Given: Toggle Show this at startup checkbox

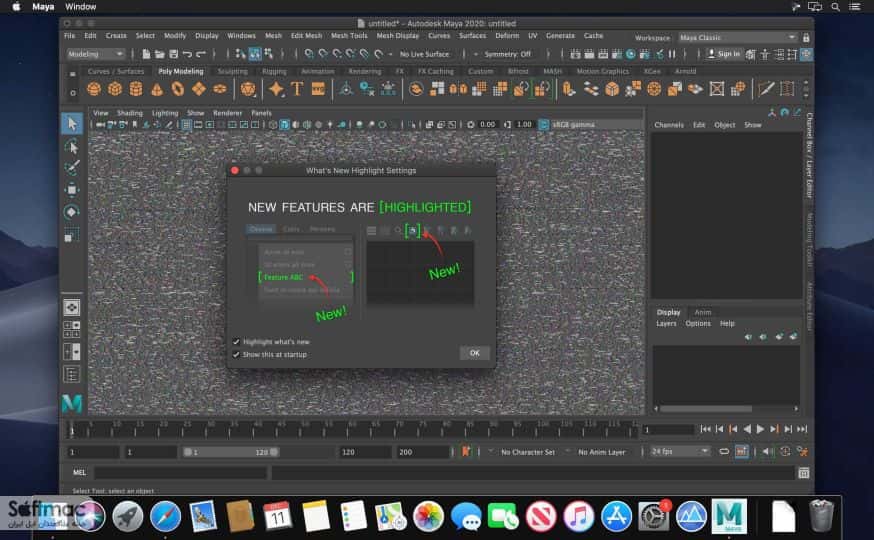Looking at the screenshot, I should coord(236,354).
